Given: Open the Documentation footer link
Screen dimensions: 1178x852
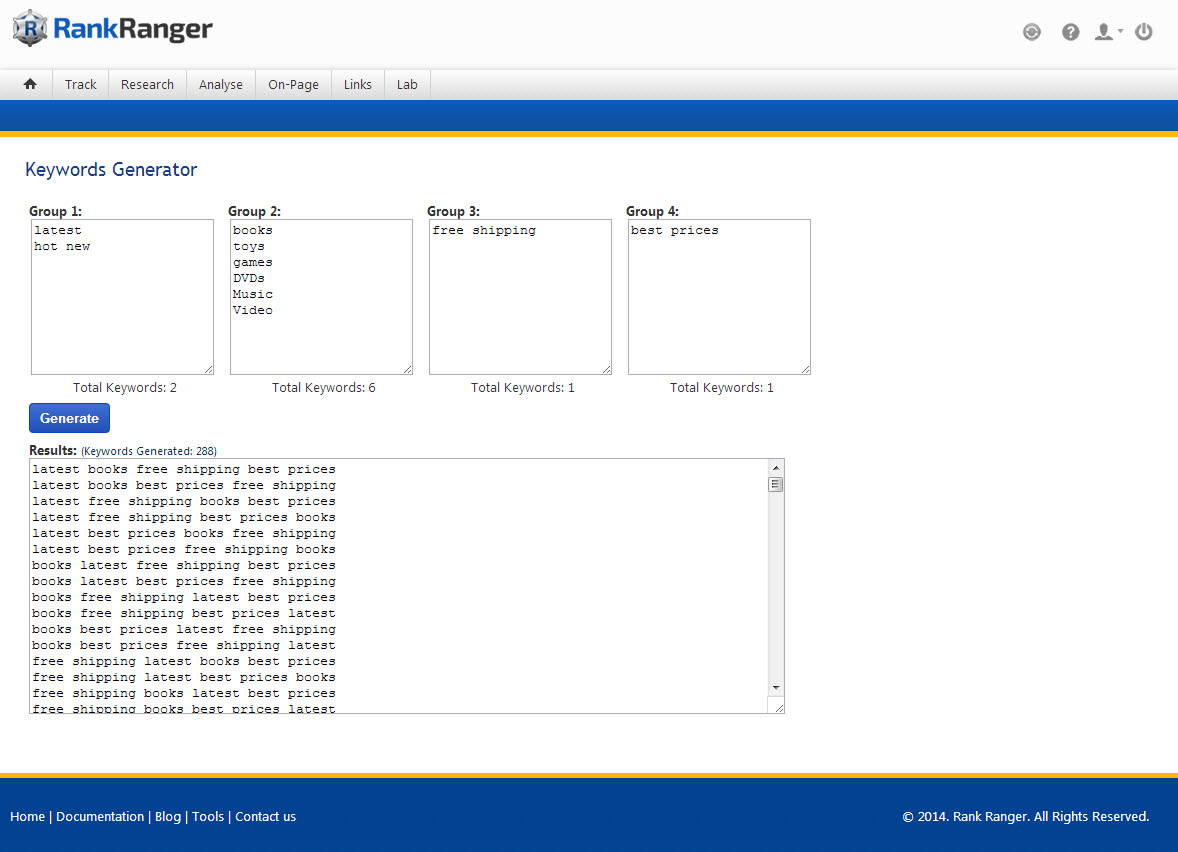Looking at the screenshot, I should (x=100, y=817).
